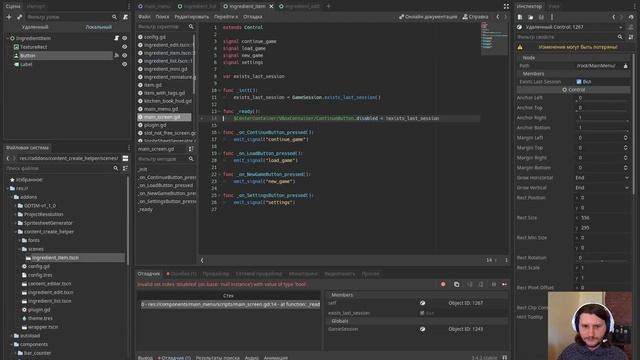Switch to Сцена dock tab
640x360 pixels.
click(13, 6)
